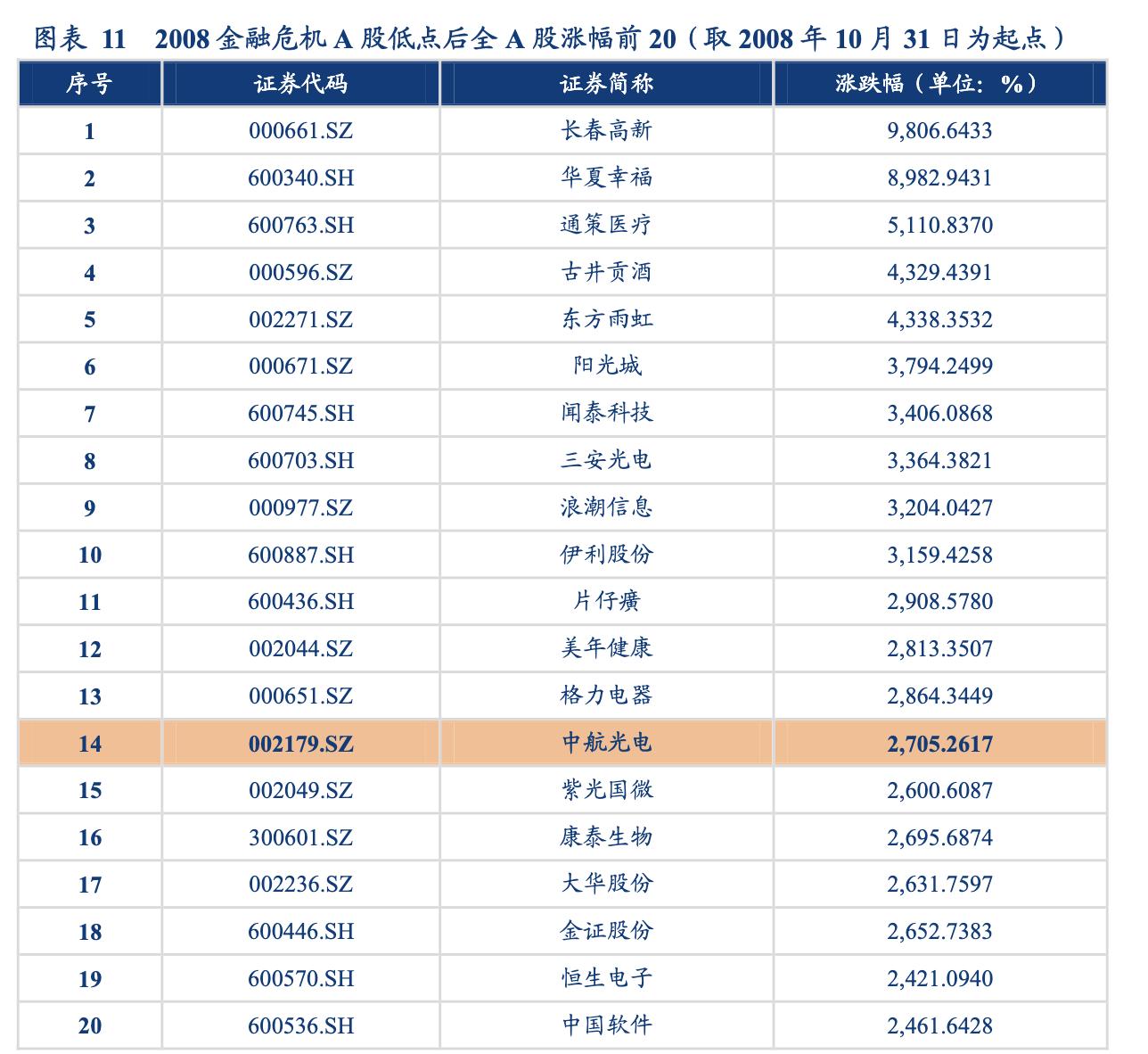Click the 格力电器 row number 13
Screen dimensions: 1148x1054
click(89, 696)
